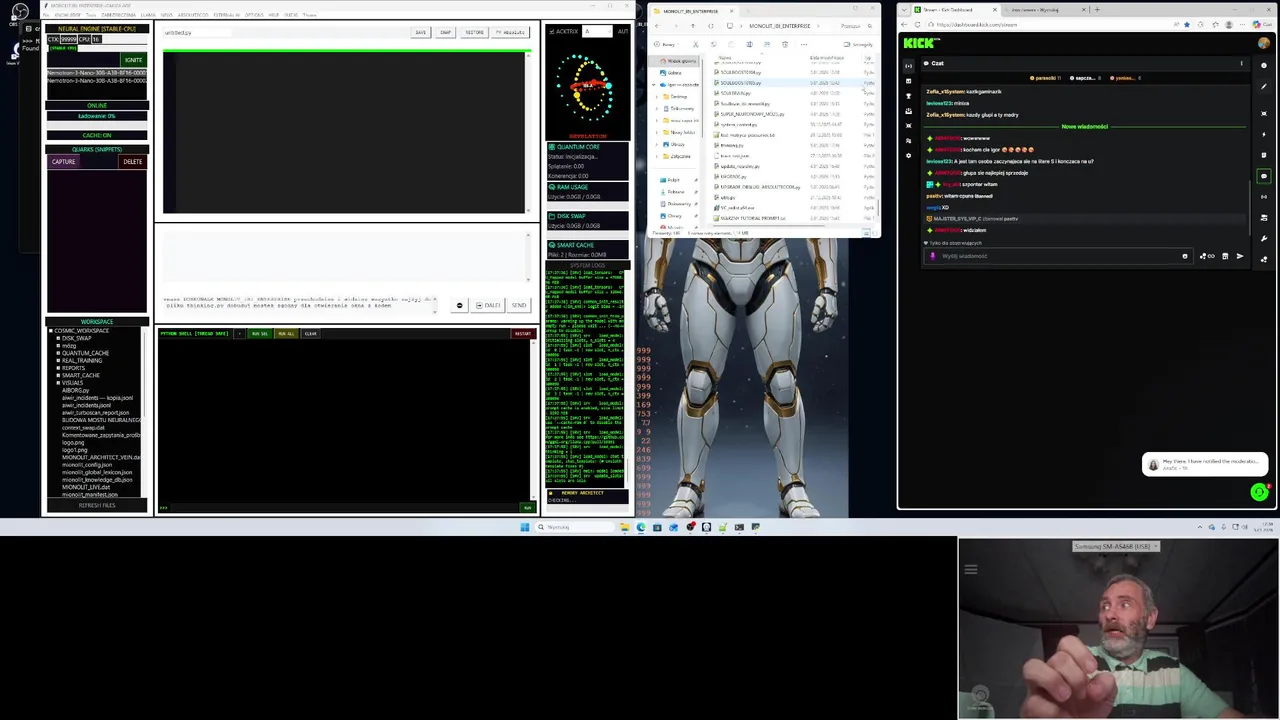Click the red RESTART button of Python shell
This screenshot has width=1280, height=720.
pyautogui.click(x=523, y=334)
